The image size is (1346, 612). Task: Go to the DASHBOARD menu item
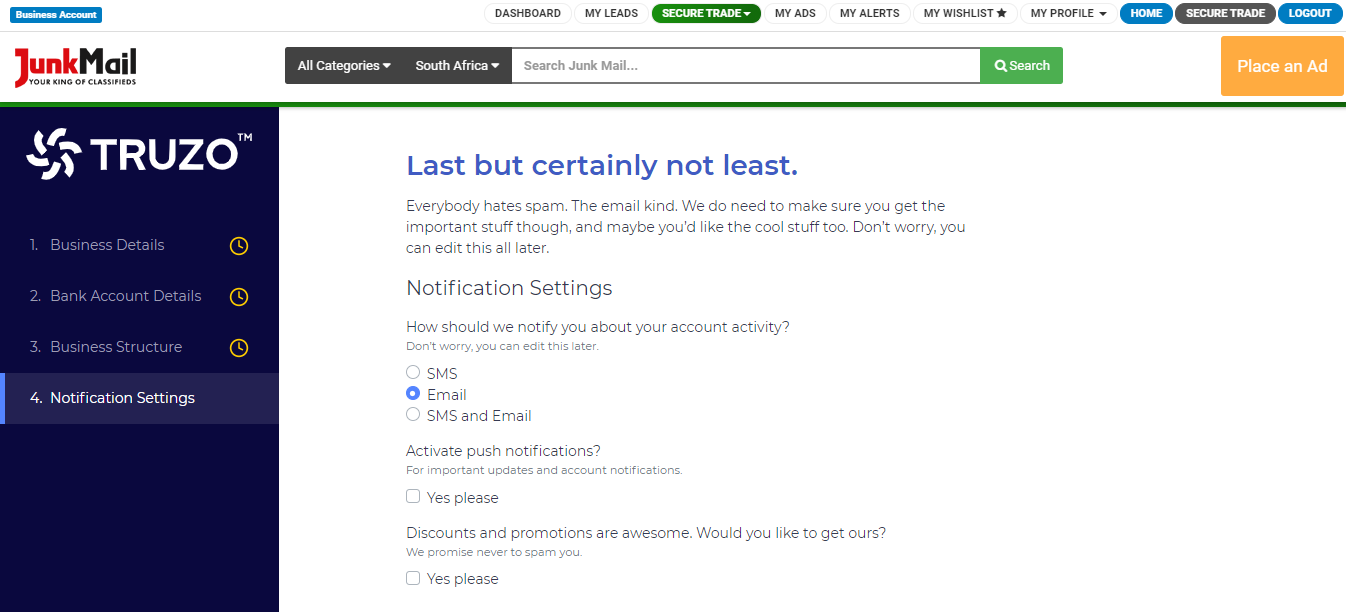pos(528,14)
